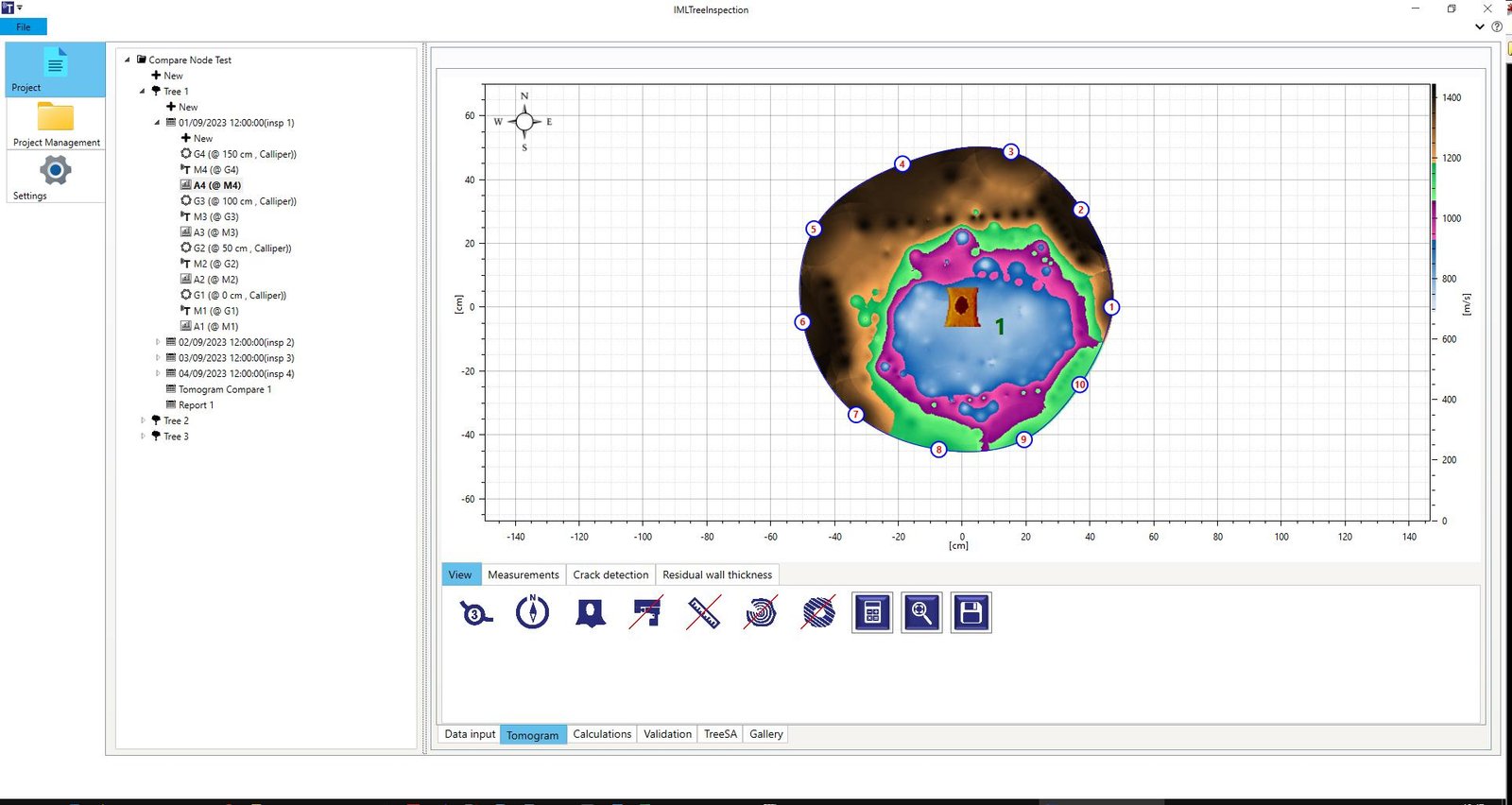This screenshot has height=805, width=1512.
Task: Open the calculator button in View toolbar
Action: click(872, 613)
